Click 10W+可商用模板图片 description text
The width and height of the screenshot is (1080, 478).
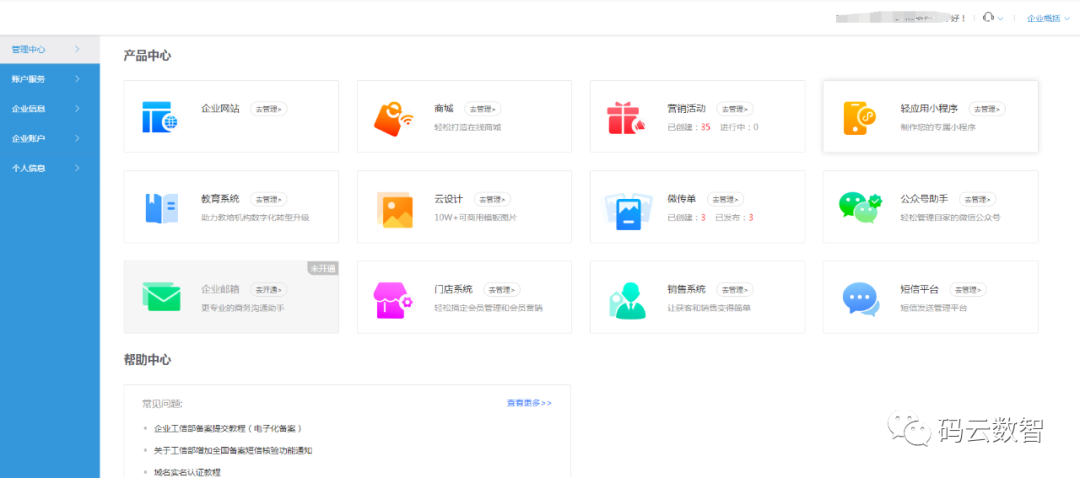tap(475, 218)
